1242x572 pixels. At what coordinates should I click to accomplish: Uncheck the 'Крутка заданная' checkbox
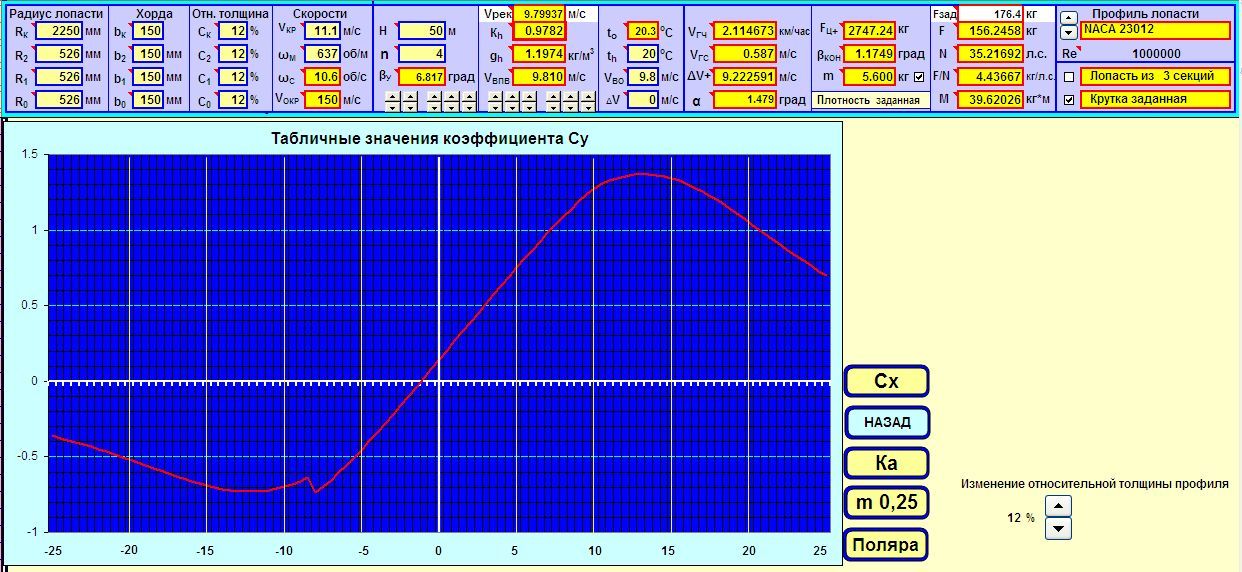(x=1070, y=100)
